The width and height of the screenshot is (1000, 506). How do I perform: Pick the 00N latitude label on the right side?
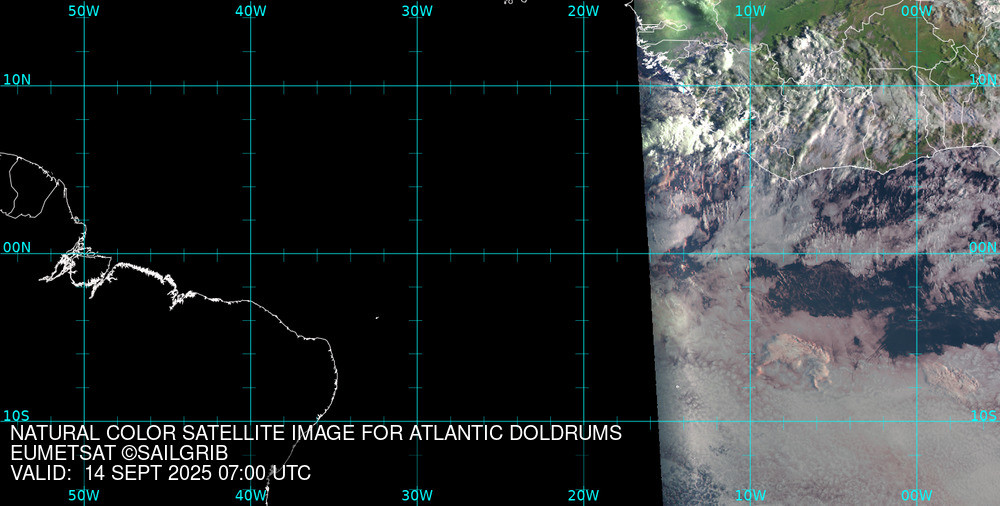983,248
